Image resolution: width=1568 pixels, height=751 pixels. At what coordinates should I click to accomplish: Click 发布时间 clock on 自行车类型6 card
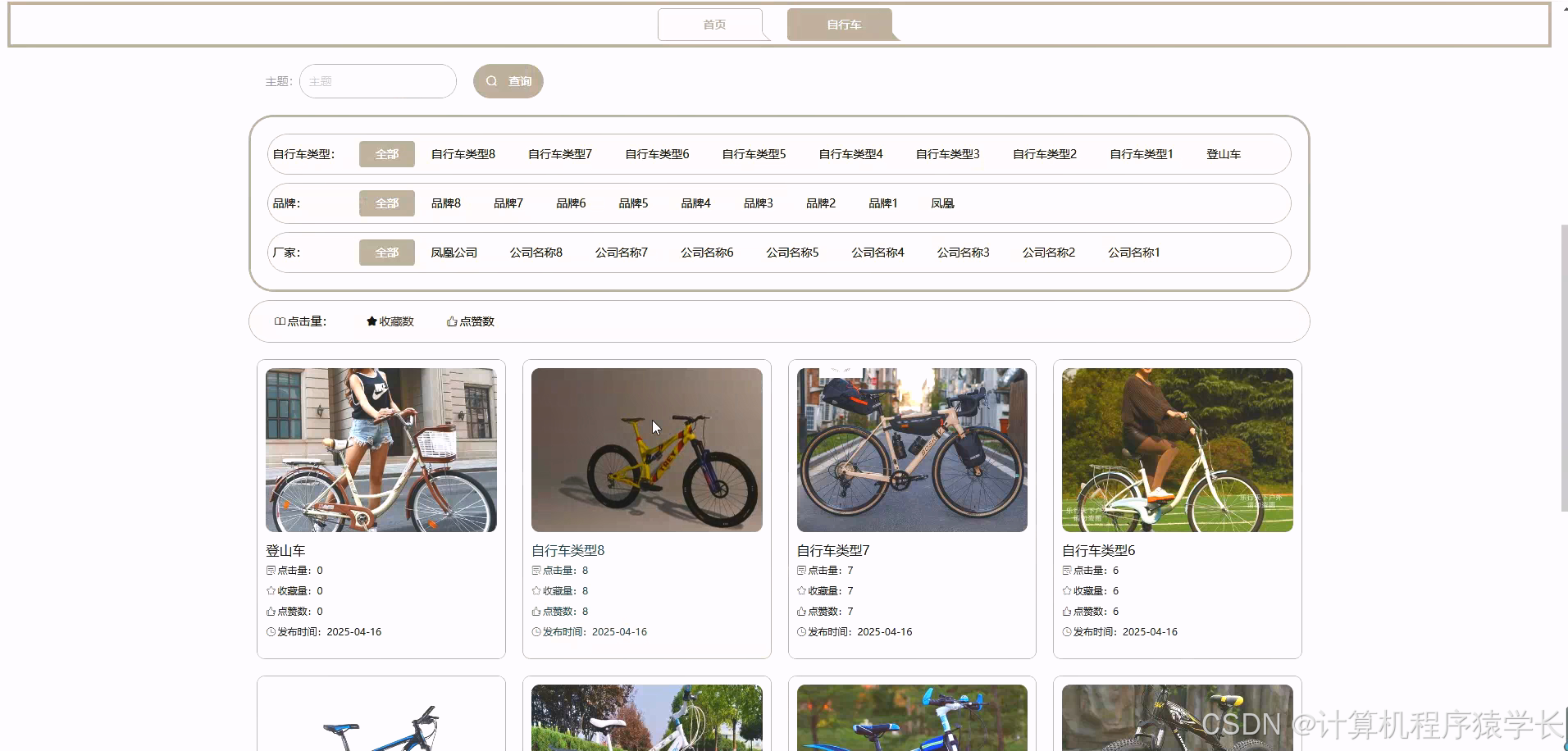click(x=1067, y=632)
